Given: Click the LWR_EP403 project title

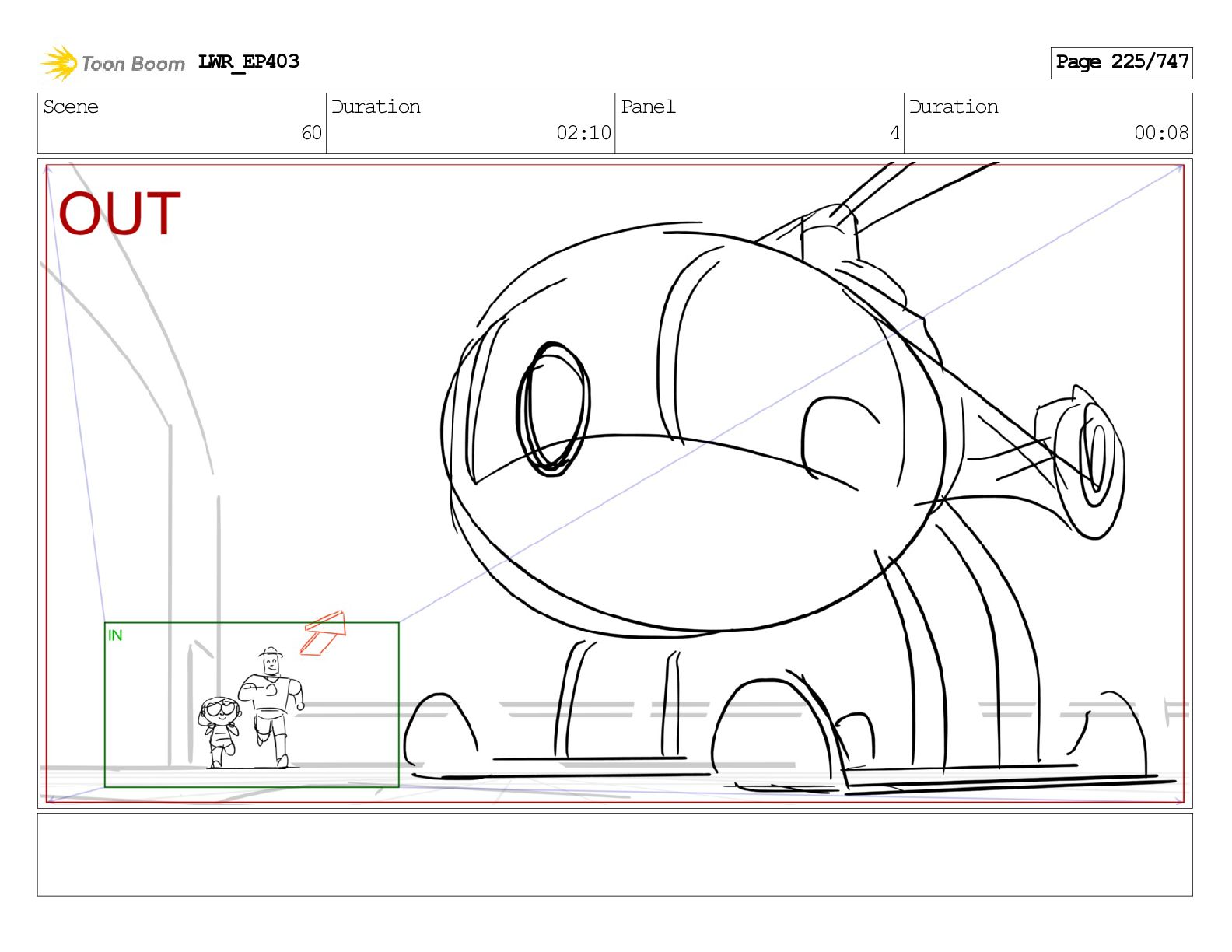Looking at the screenshot, I should coord(248,61).
